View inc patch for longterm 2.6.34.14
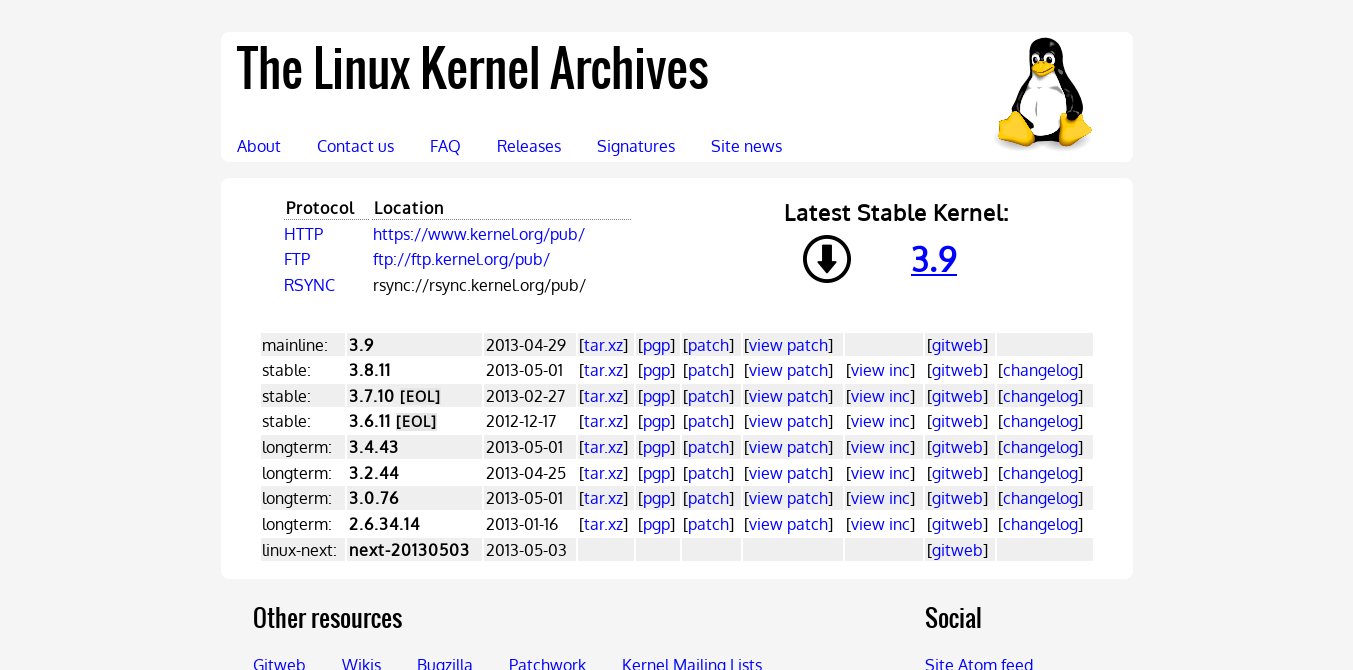This screenshot has height=670, width=1353. (880, 524)
